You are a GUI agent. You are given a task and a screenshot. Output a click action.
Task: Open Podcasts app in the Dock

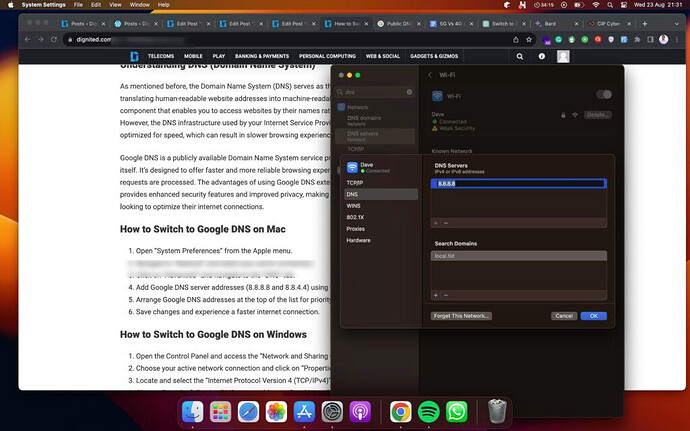pos(360,412)
